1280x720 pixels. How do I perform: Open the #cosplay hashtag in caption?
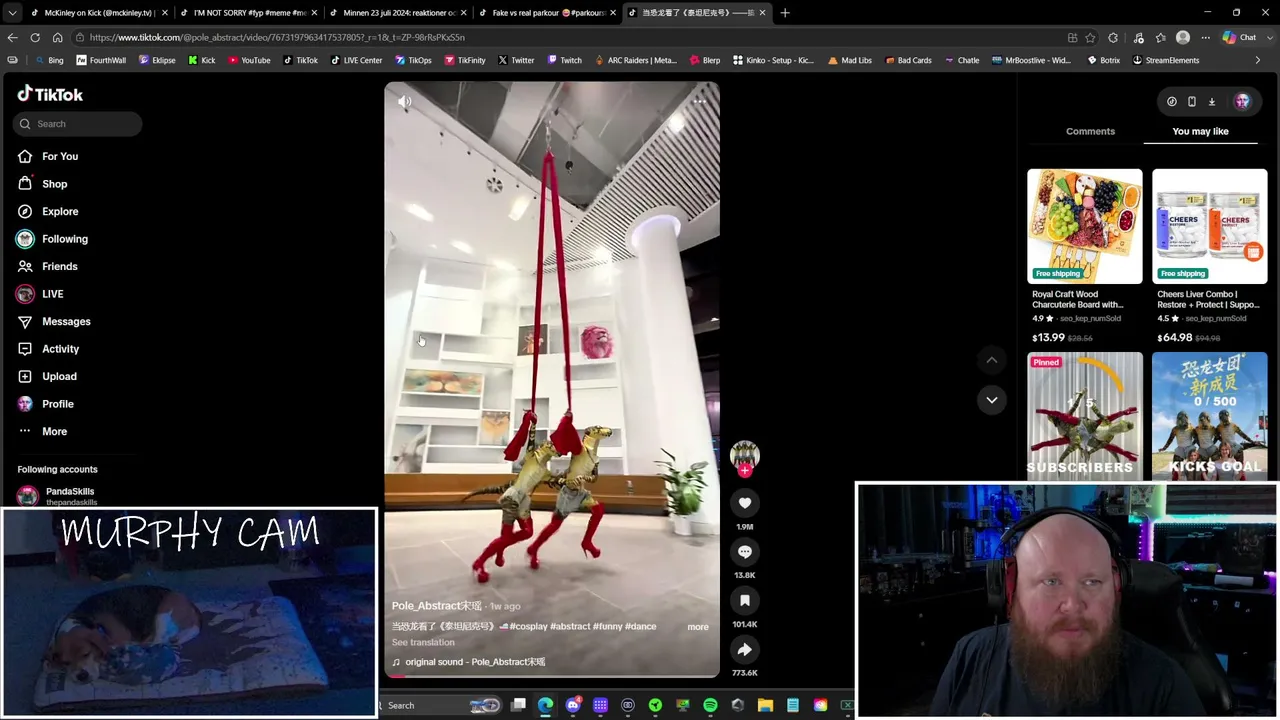coord(529,627)
